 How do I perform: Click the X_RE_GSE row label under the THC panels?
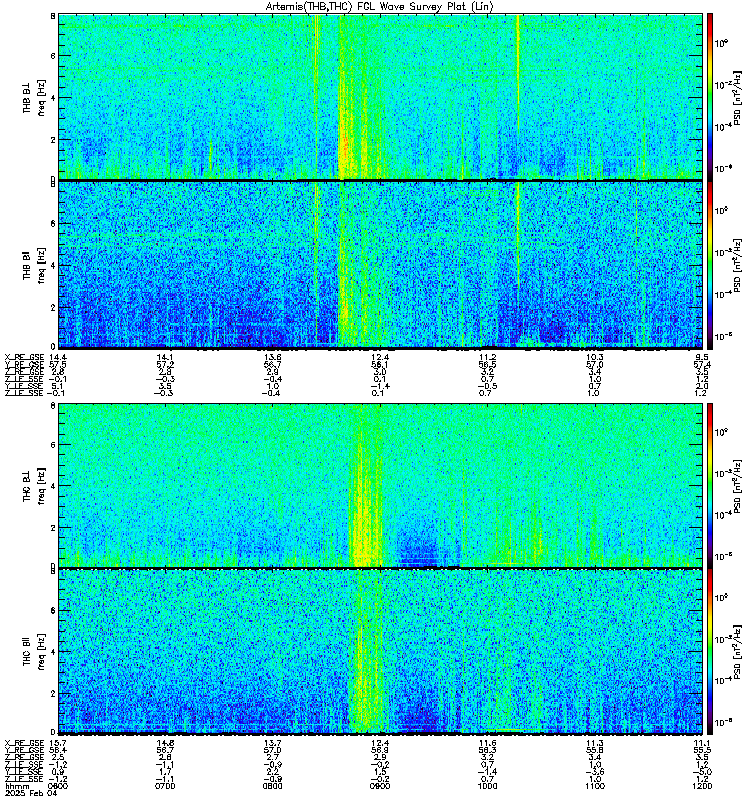[24, 743]
